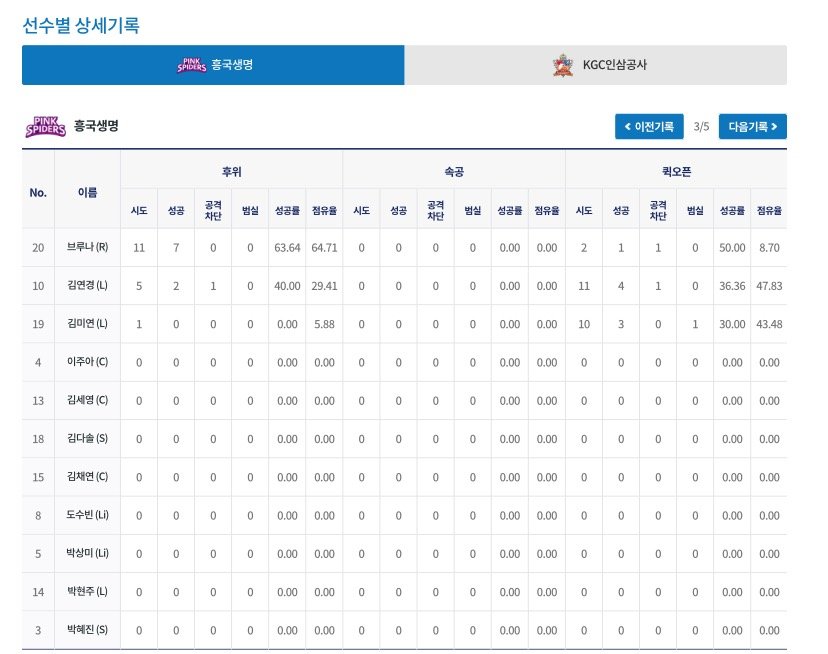The width and height of the screenshot is (828, 654).
Task: Click the 선수별 상세기록 page heading
Action: pyautogui.click(x=81, y=25)
